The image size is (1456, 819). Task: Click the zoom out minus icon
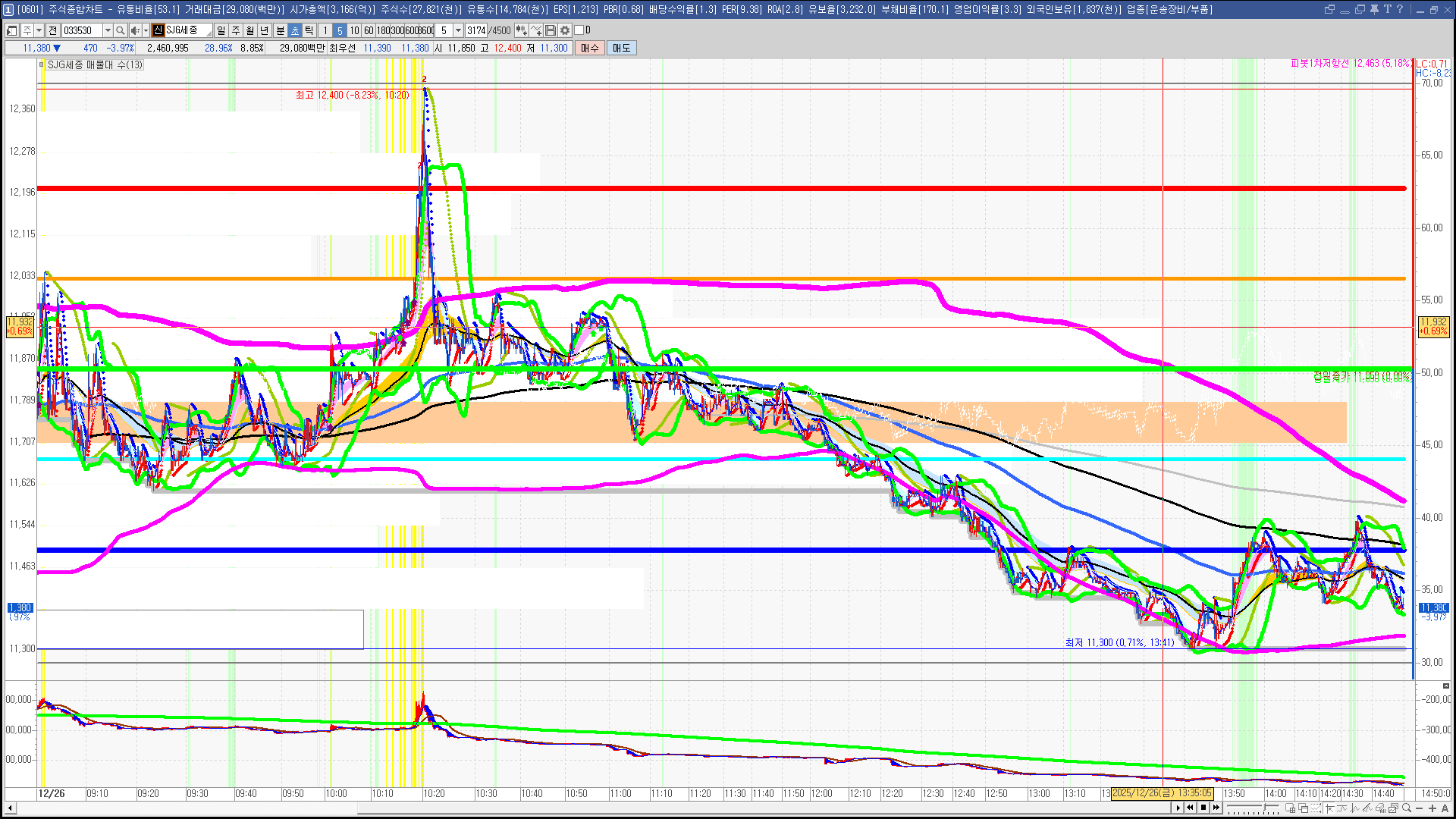point(1420,808)
